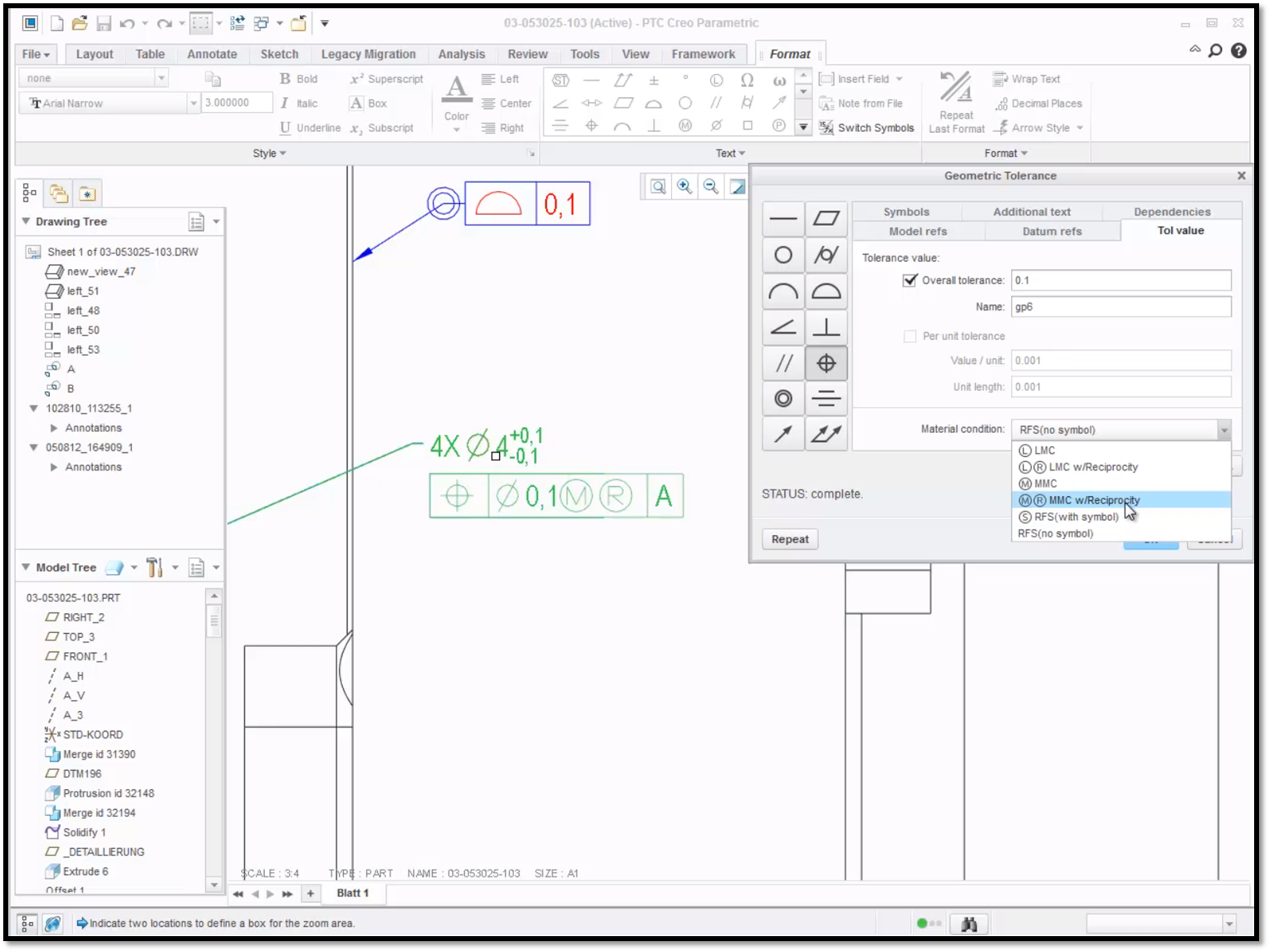
Task: Click the Wrap Text button
Action: coord(1027,79)
